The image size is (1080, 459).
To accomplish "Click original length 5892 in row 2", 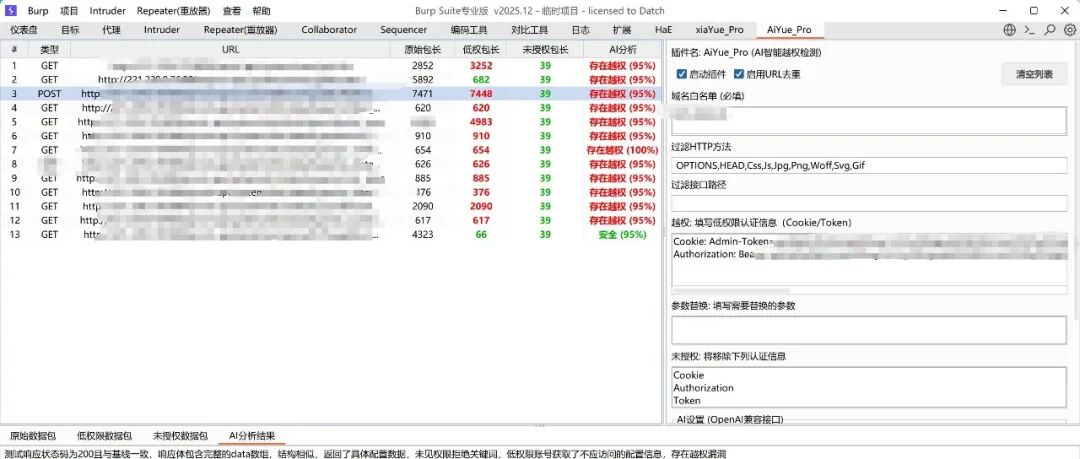I will click(423, 79).
